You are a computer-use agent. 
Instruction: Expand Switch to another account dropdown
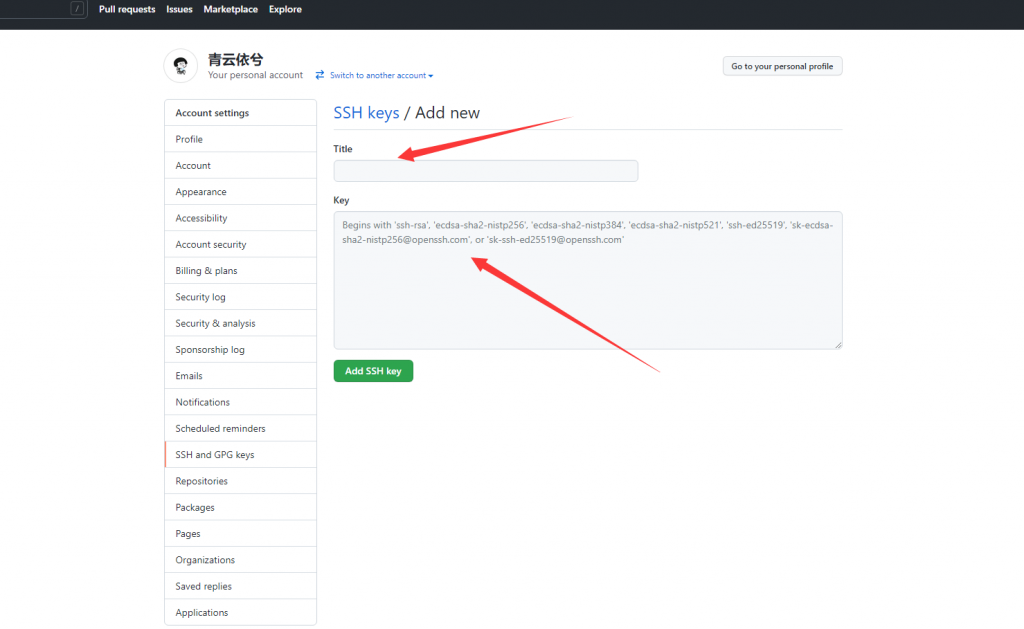pos(381,75)
